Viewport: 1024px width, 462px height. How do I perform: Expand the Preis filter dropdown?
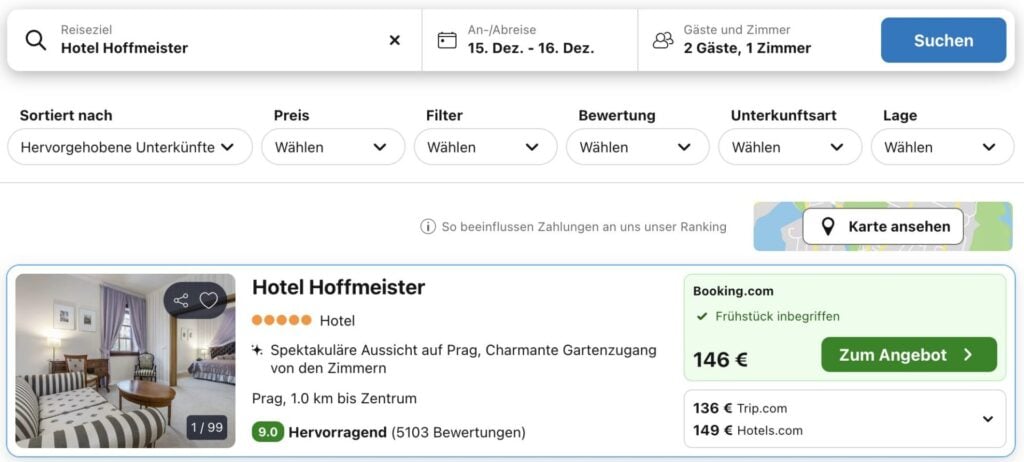pyautogui.click(x=333, y=147)
